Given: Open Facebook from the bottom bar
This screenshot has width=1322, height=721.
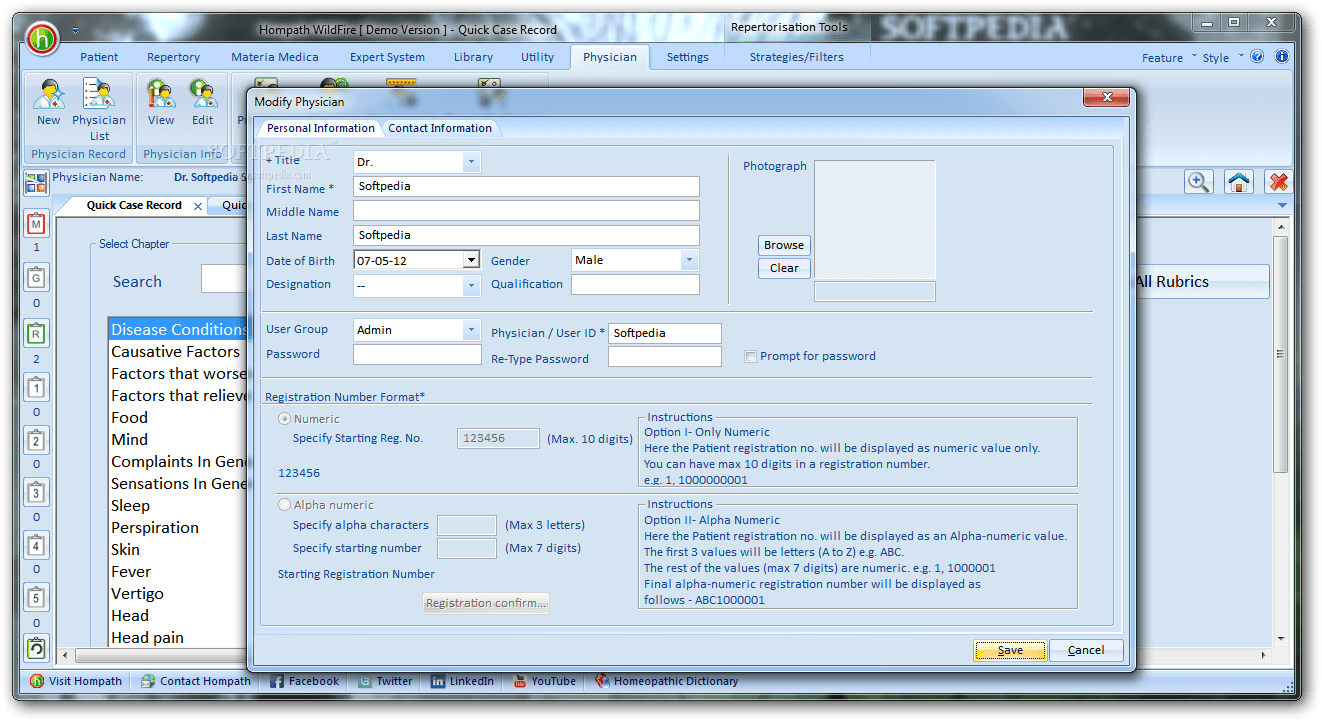Looking at the screenshot, I should coord(303,681).
